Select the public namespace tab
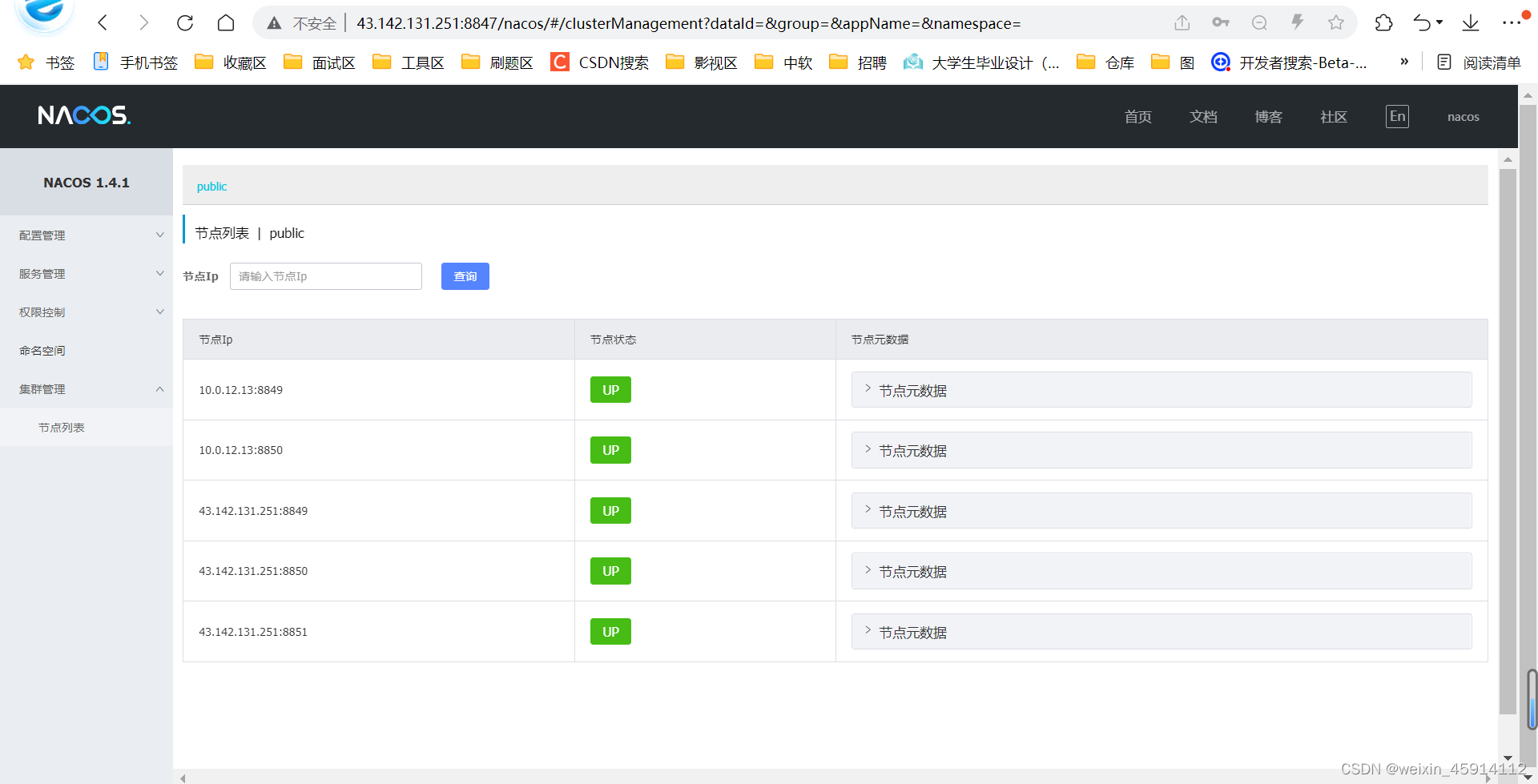 coord(211,187)
